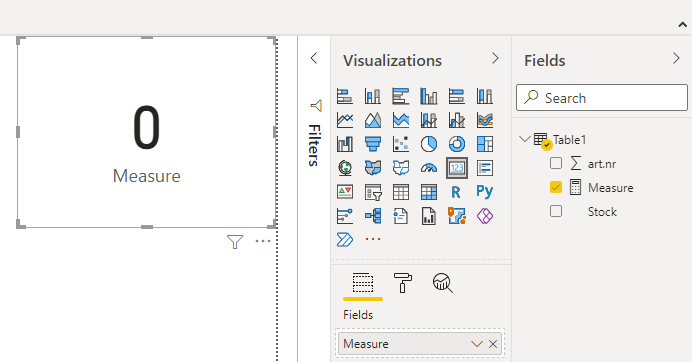The height and width of the screenshot is (362, 692).
Task: Expand the Filters pane with left chevron
Action: [314, 58]
